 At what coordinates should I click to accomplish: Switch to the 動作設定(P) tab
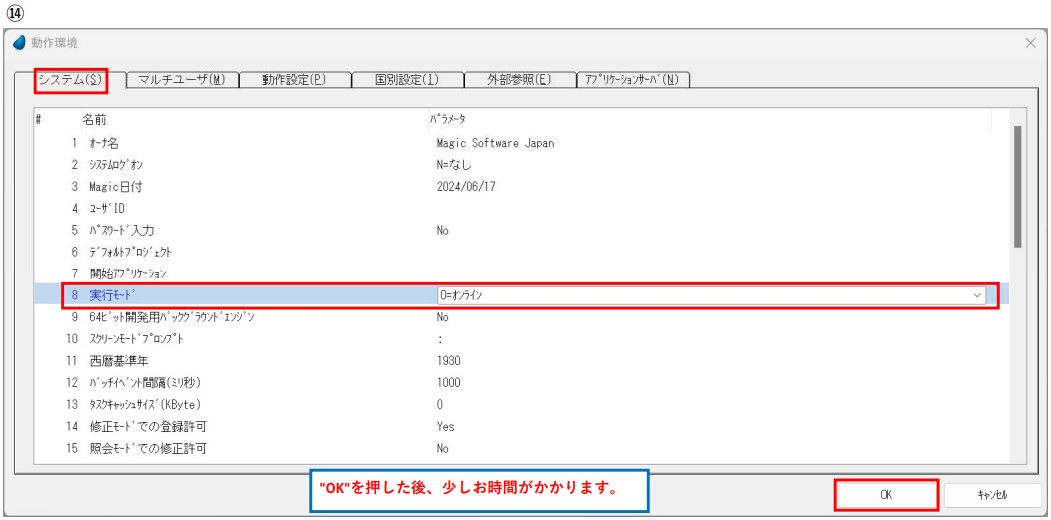point(294,80)
